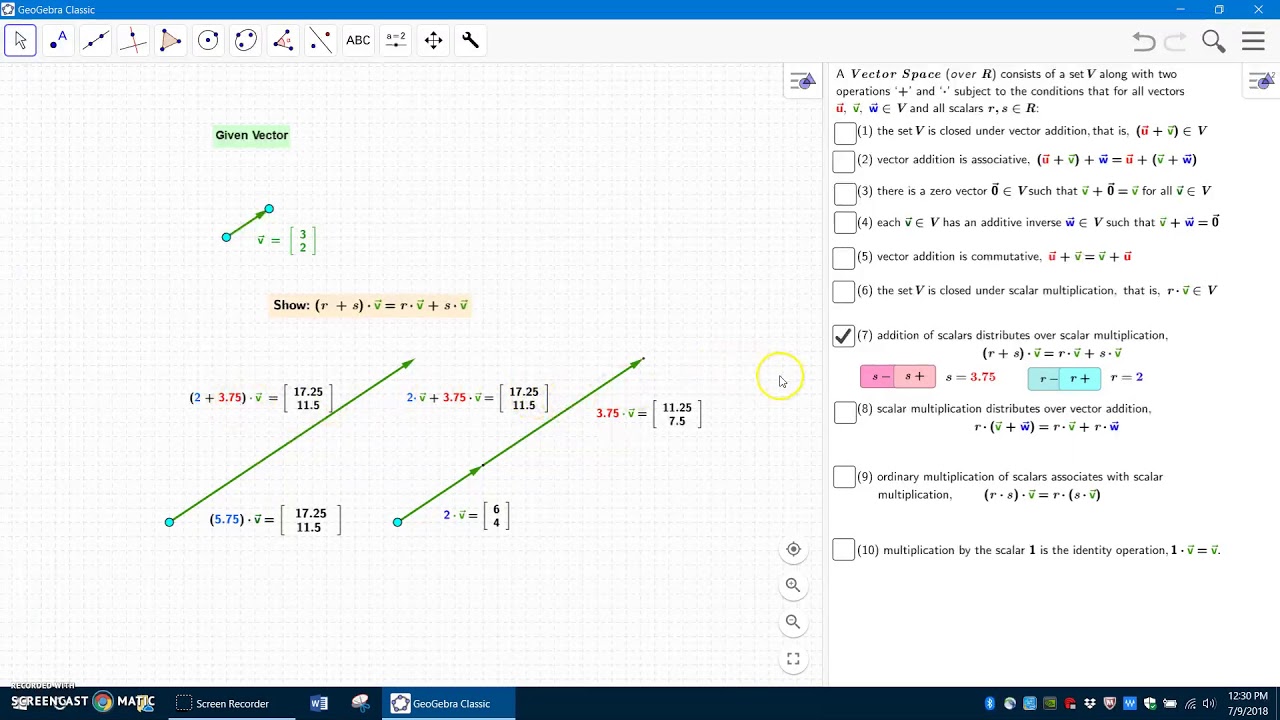Check box (10) multiplication by scalar 1
This screenshot has height=720, width=1280.
click(844, 550)
